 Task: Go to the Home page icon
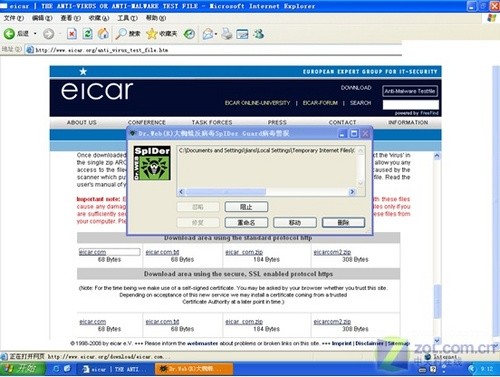tap(103, 34)
